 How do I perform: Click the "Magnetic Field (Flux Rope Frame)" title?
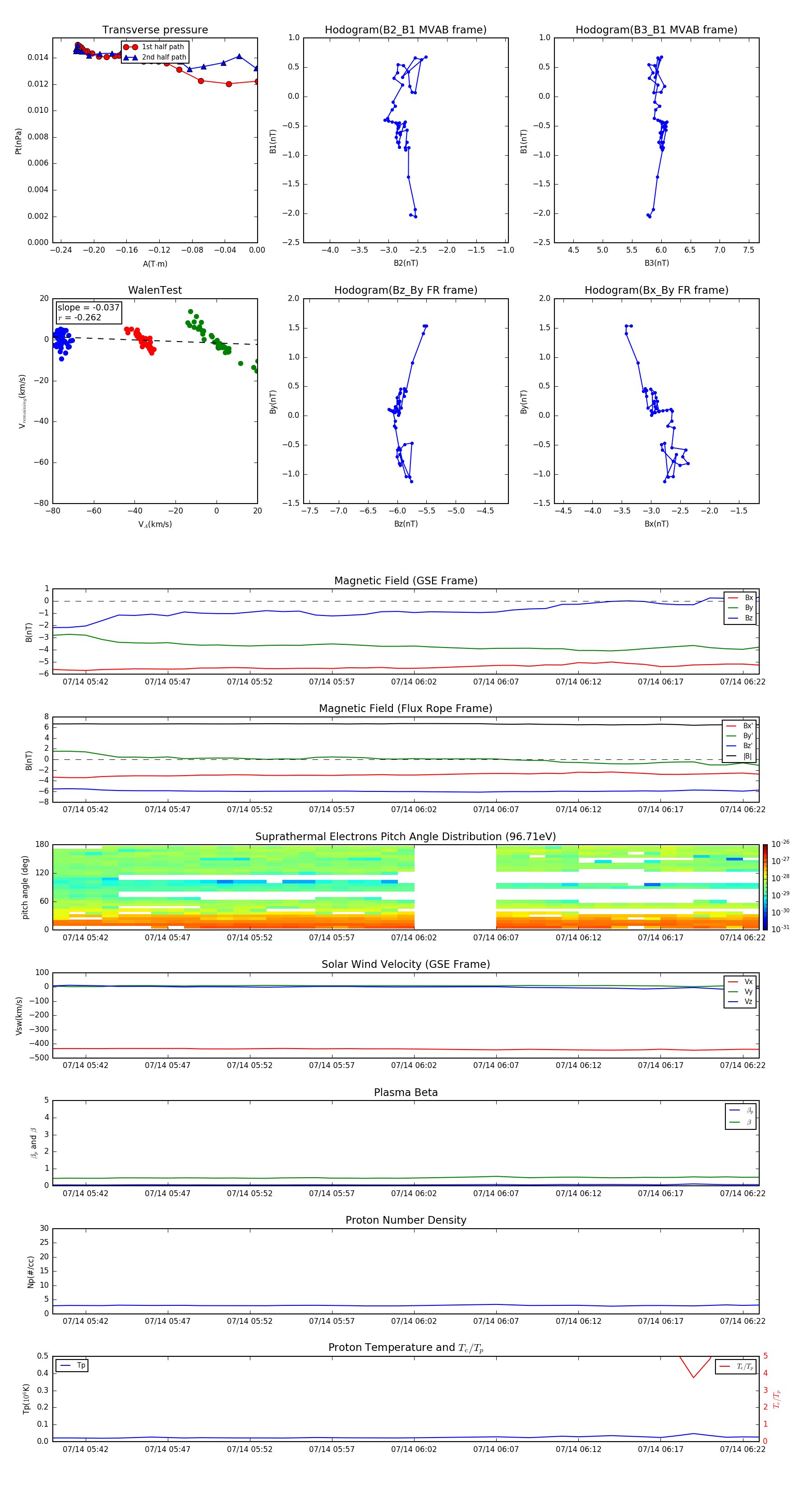(406, 709)
